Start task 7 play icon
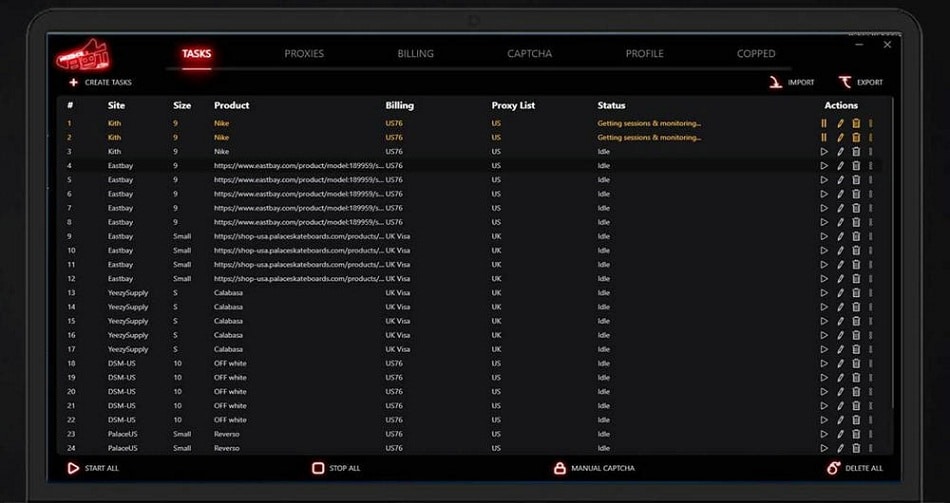 pyautogui.click(x=823, y=208)
